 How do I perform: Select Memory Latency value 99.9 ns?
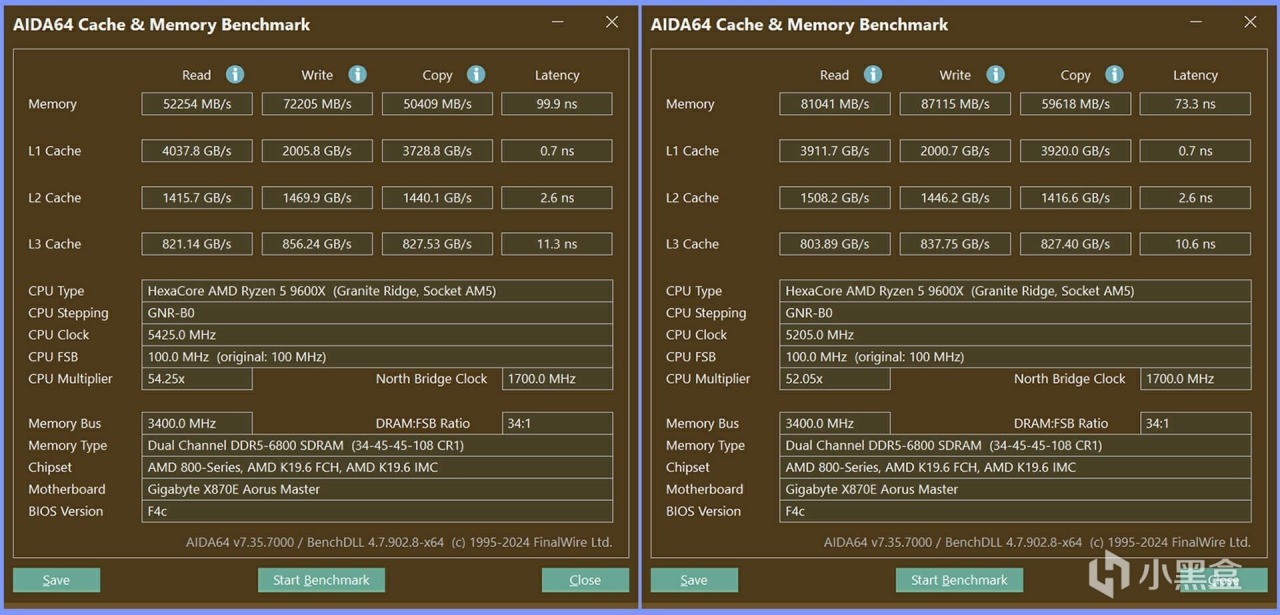click(557, 104)
